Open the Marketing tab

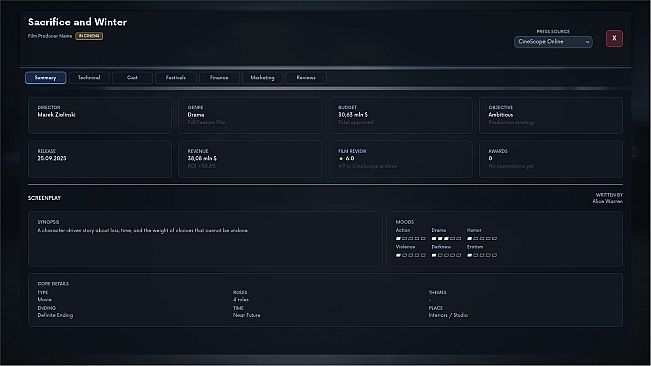pos(262,78)
